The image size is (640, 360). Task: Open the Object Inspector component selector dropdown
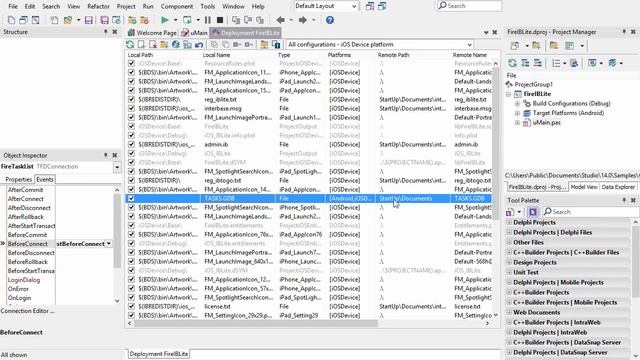(x=117, y=167)
